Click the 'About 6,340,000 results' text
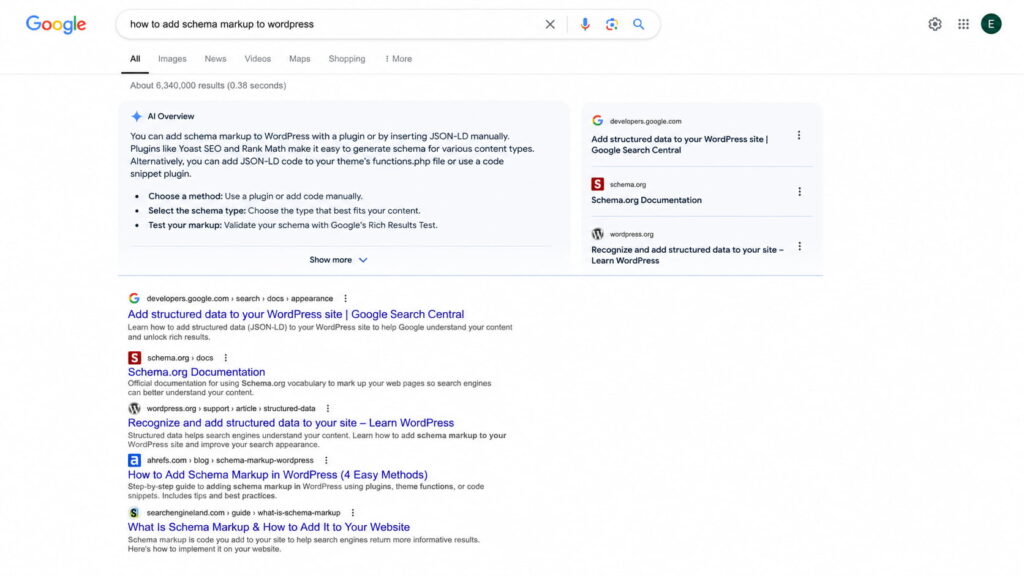Image resolution: width=1024 pixels, height=576 pixels. click(x=208, y=86)
